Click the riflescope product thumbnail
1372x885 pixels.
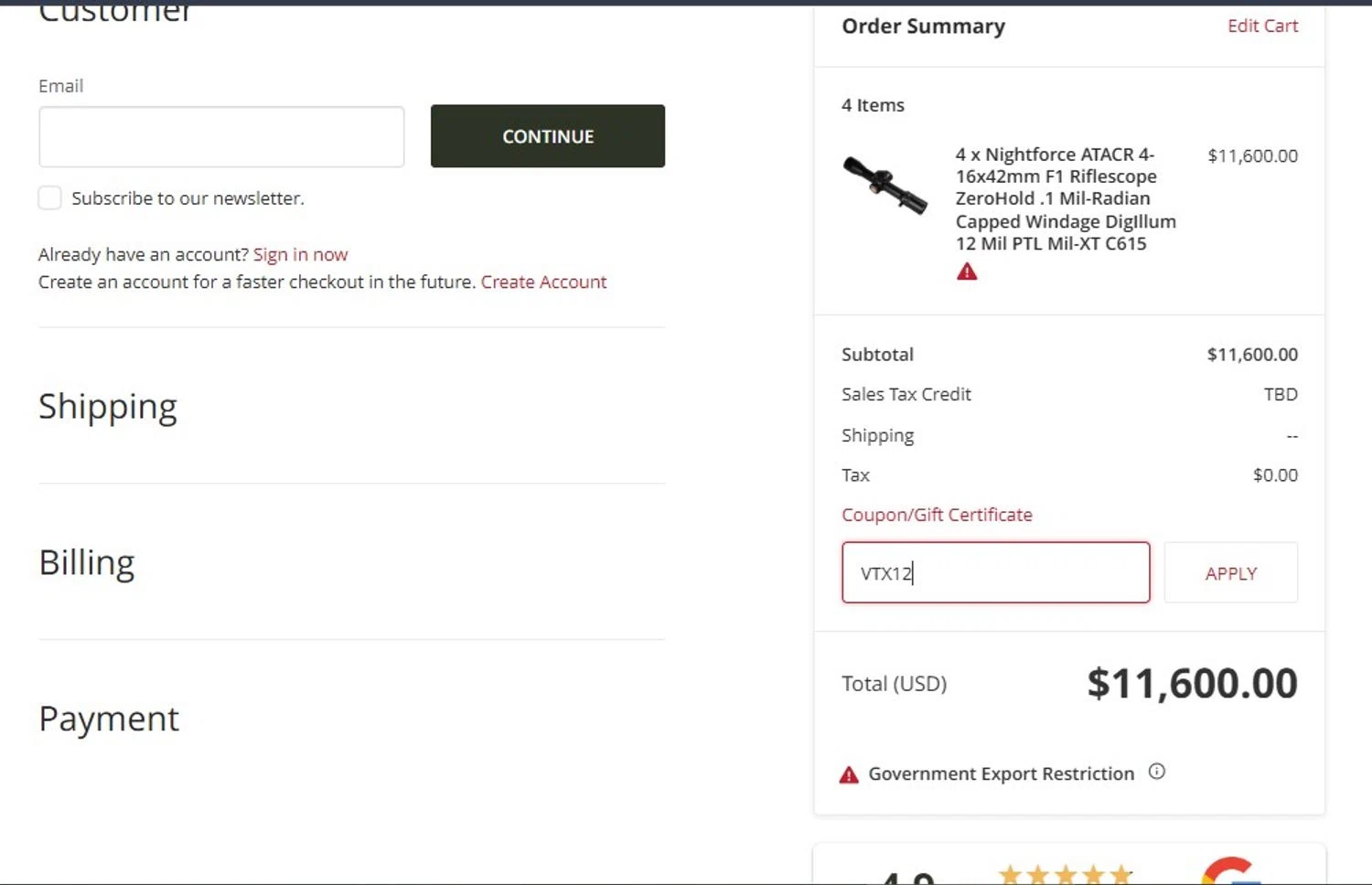point(884,185)
